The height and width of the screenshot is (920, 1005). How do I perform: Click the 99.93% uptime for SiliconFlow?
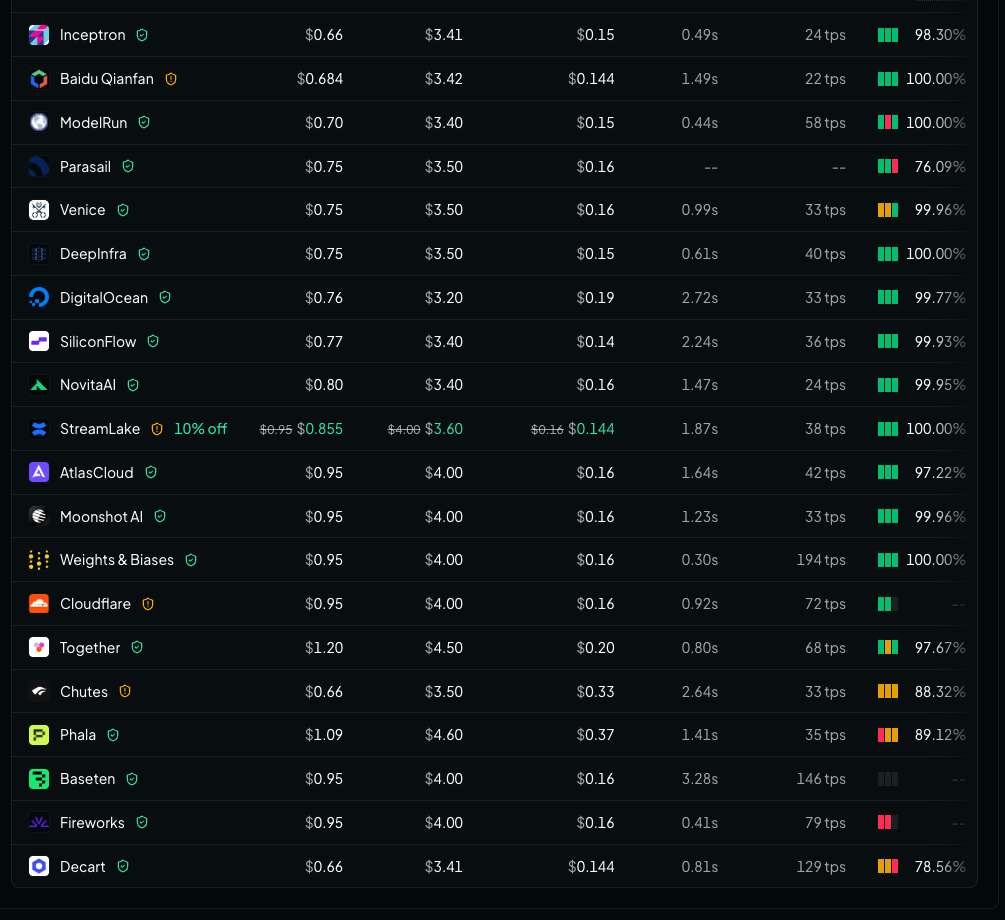(940, 341)
